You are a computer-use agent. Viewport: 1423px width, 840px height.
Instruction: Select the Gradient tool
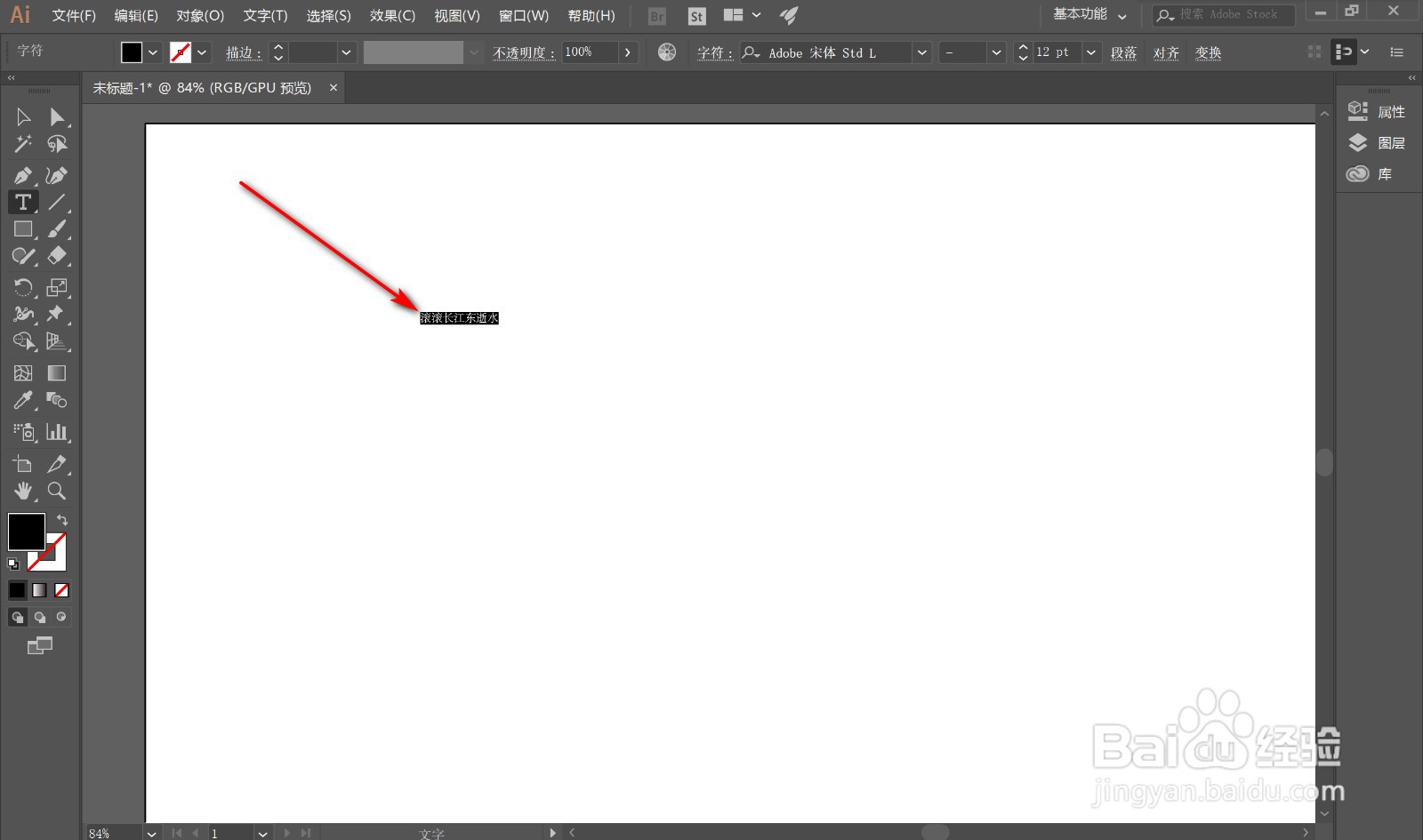[x=57, y=373]
